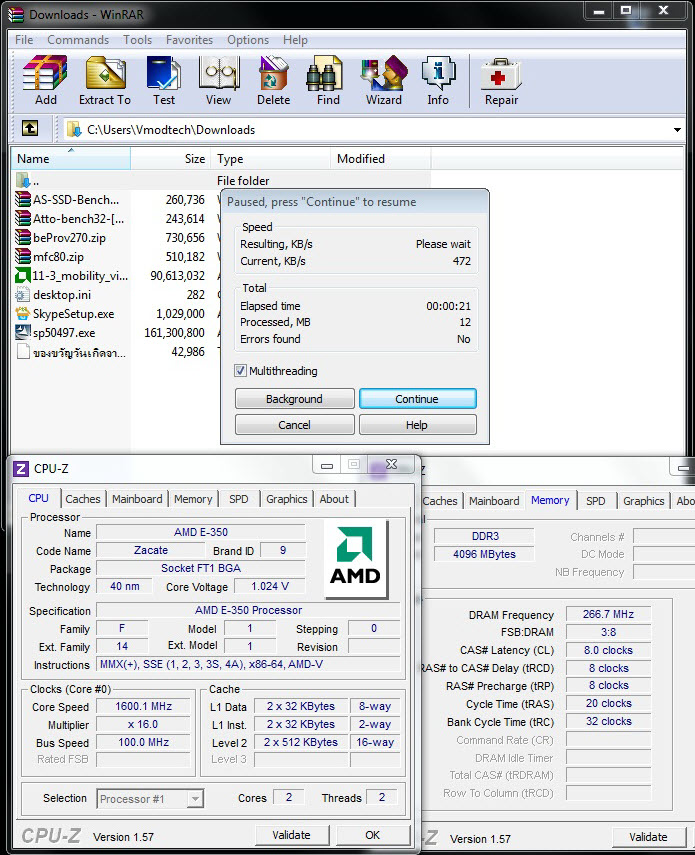Click the Add archive toolbar icon
This screenshot has width=695, height=855.
coord(45,81)
